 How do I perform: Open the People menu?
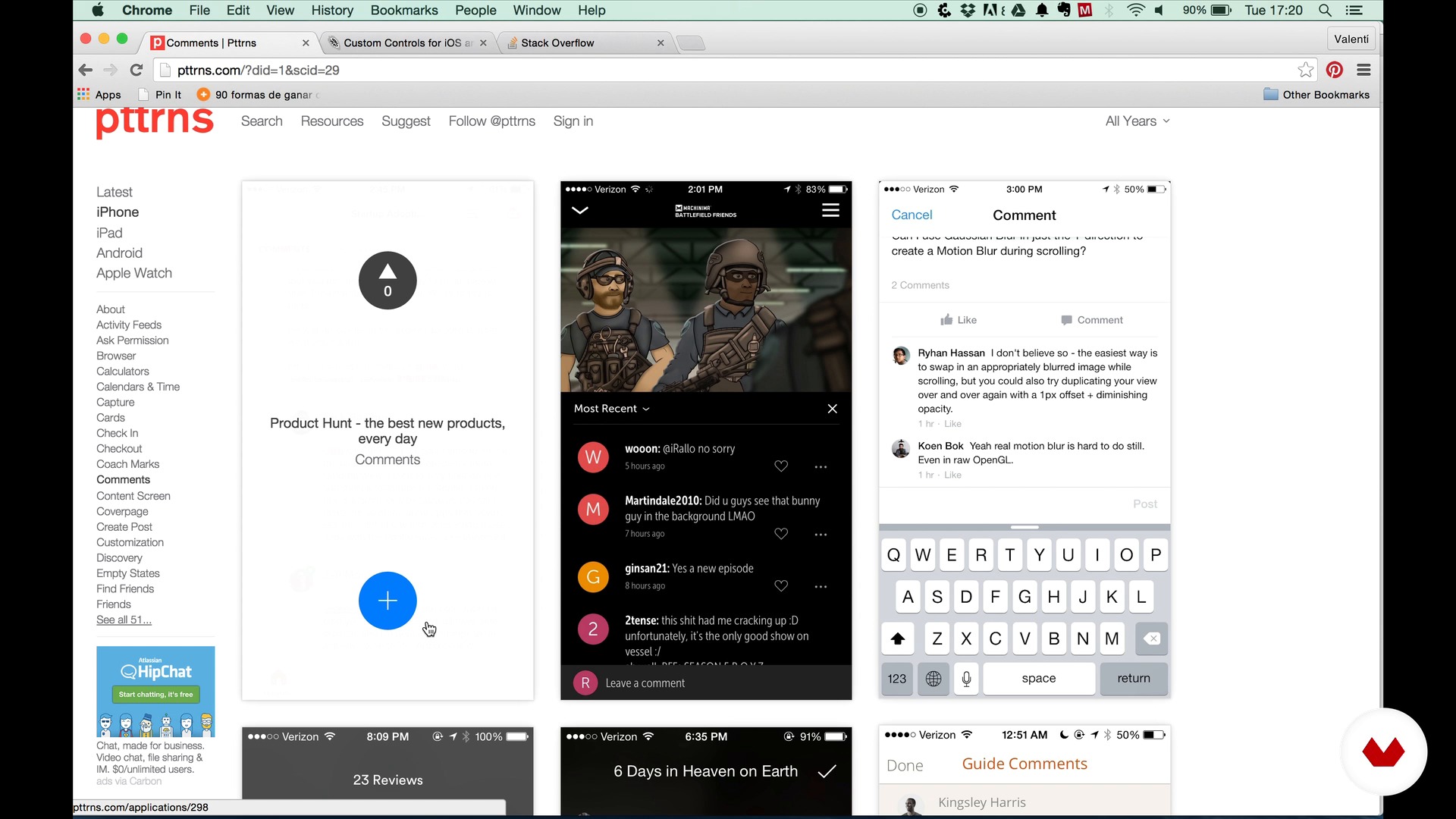(475, 11)
